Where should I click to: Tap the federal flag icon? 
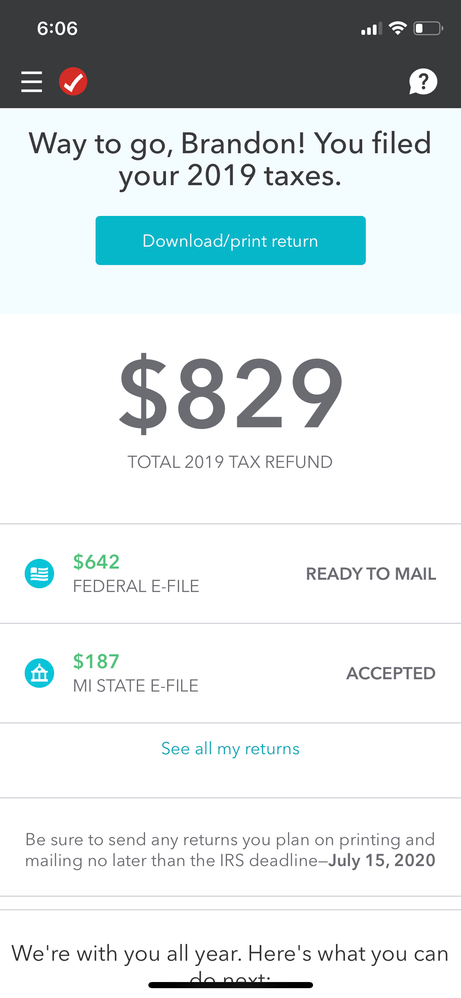pos(39,573)
